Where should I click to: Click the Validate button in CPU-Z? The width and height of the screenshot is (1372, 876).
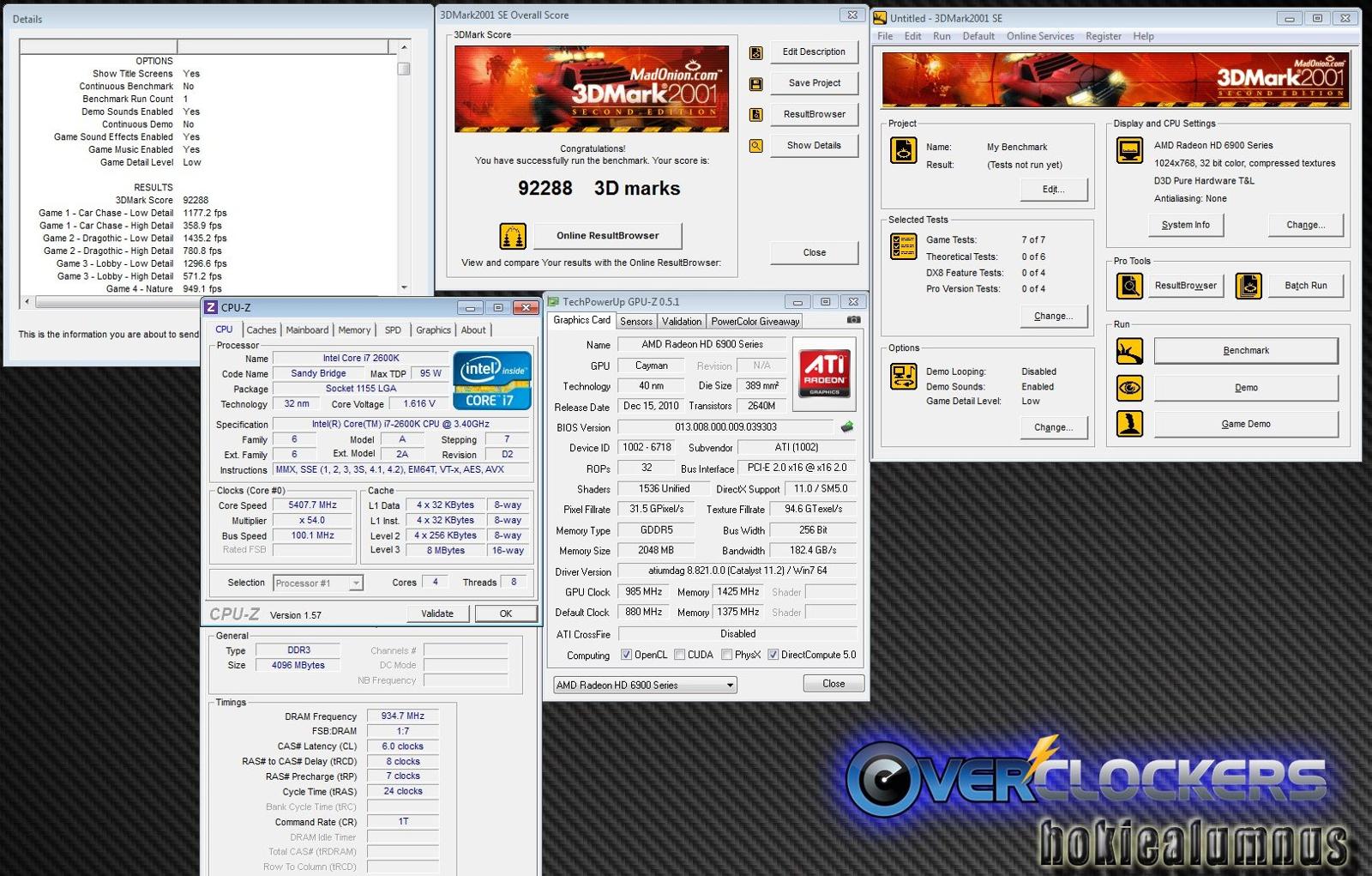click(437, 613)
